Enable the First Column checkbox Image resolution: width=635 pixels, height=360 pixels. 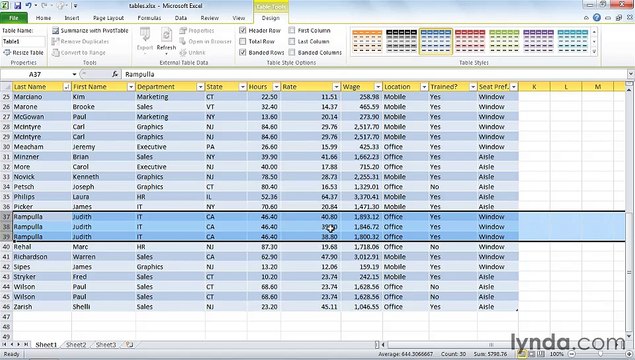[x=292, y=30]
